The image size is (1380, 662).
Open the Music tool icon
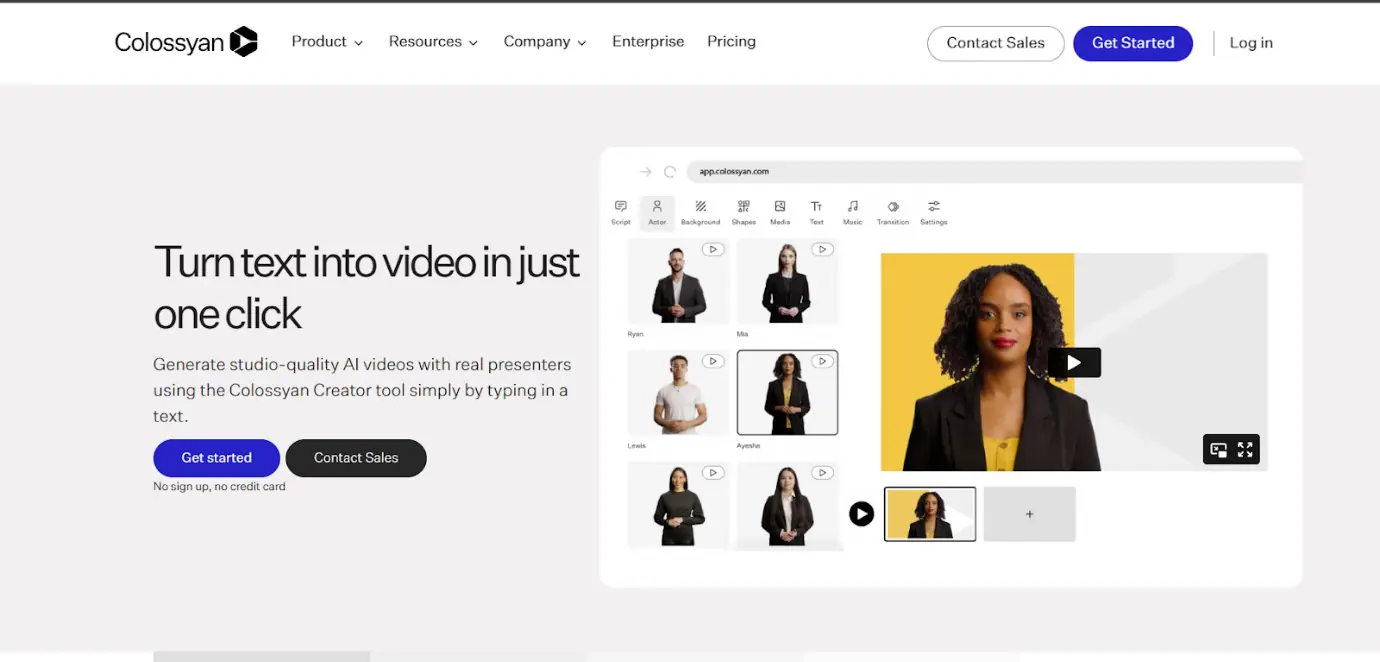[852, 206]
